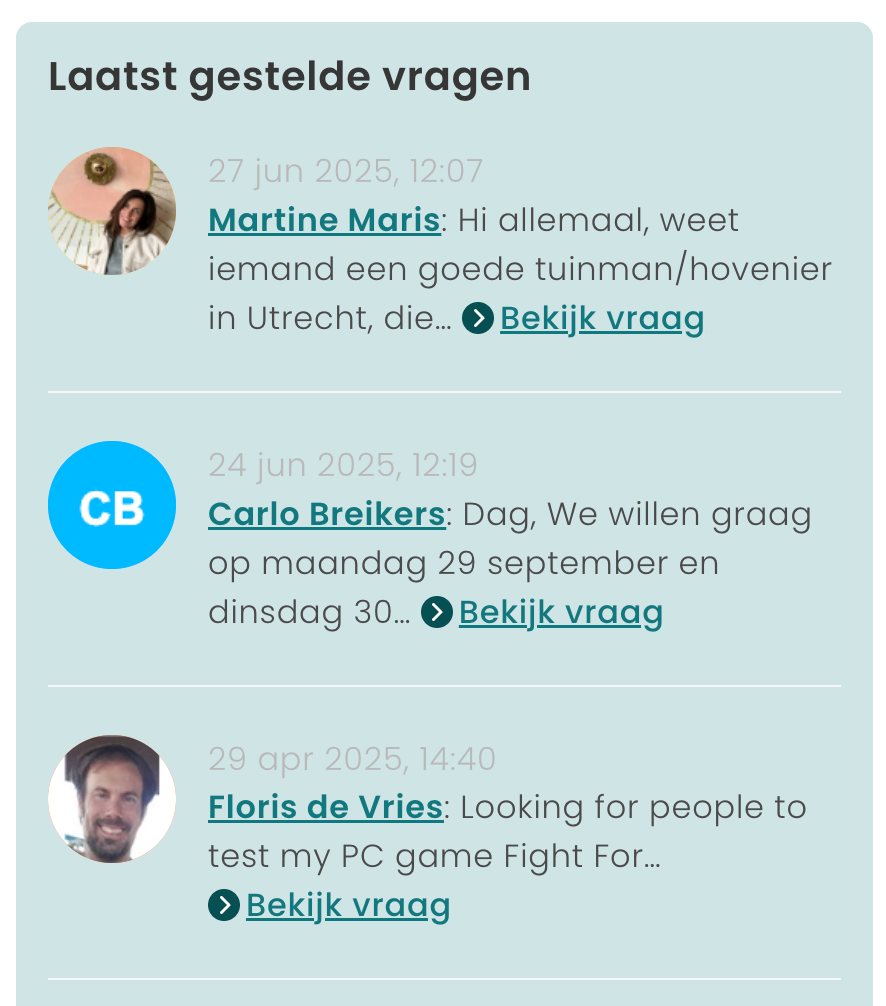Open the Carlo Breikers profile link

click(327, 514)
